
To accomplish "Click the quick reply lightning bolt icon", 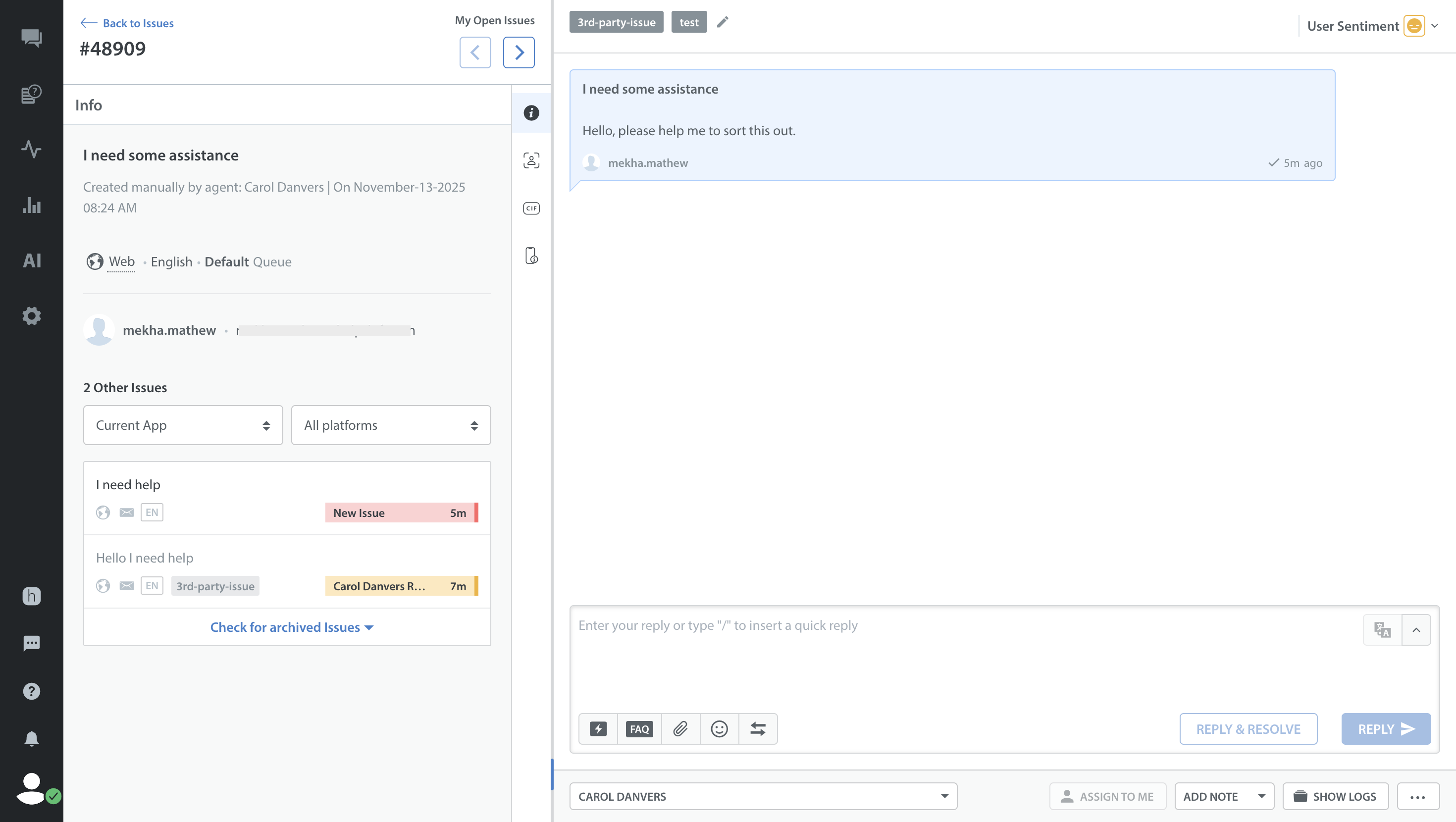I will tap(598, 729).
